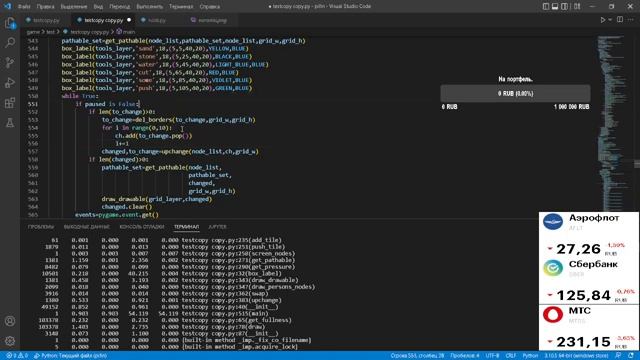Click the minimap code overview
This screenshot has width=640, height=360.
pos(613,122)
